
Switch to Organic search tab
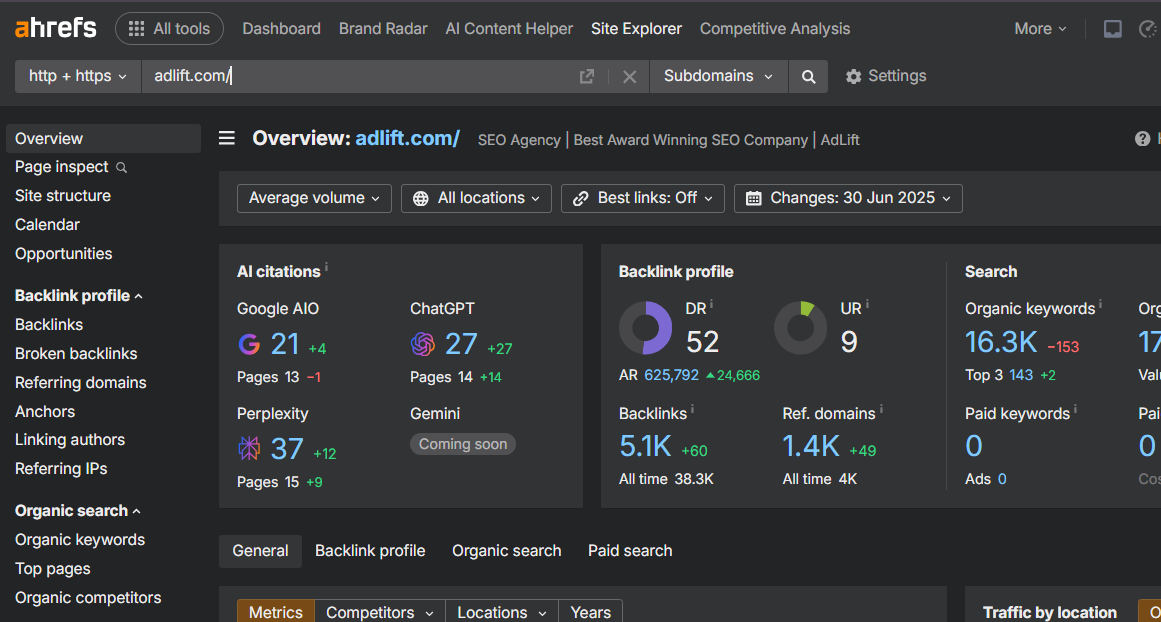coord(506,551)
